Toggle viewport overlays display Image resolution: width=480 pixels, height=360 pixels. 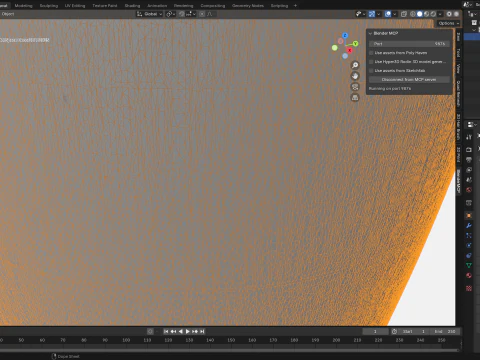pyautogui.click(x=388, y=14)
